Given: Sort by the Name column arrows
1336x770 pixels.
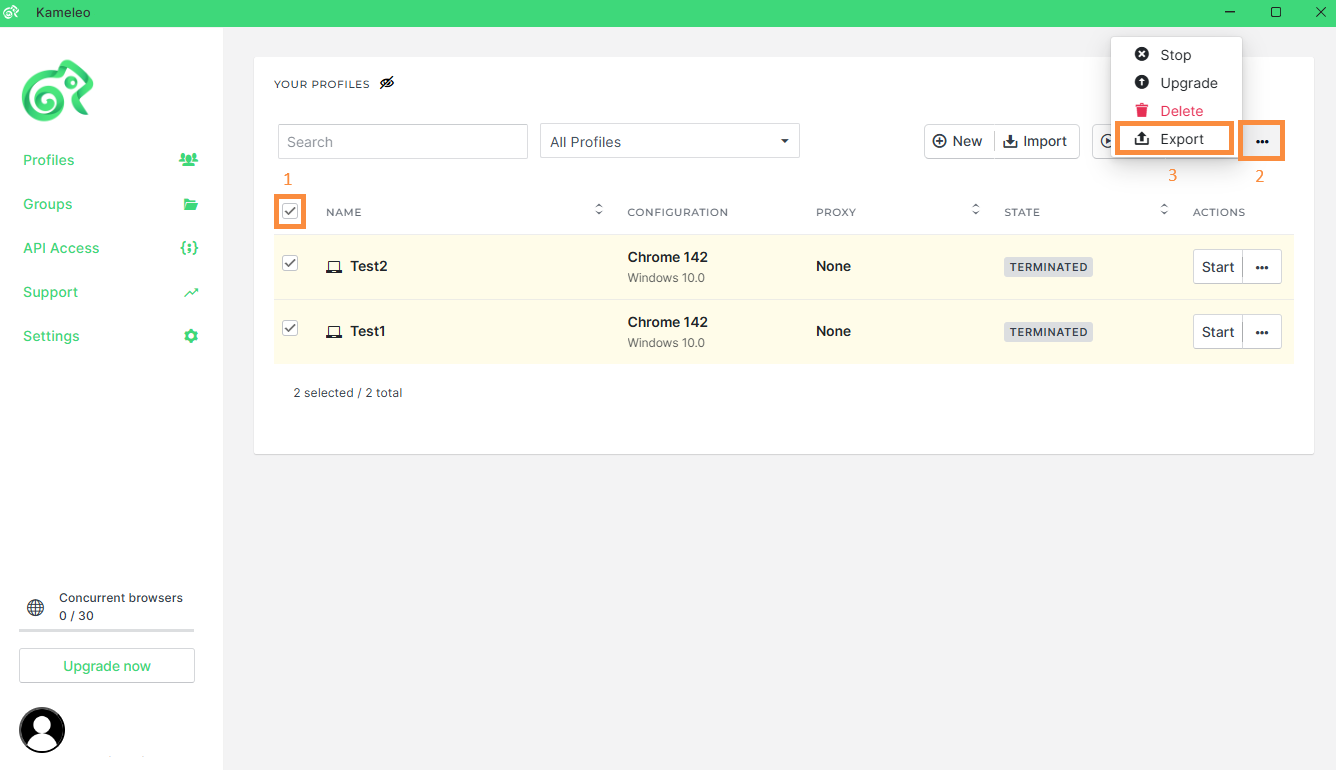Looking at the screenshot, I should click(599, 209).
